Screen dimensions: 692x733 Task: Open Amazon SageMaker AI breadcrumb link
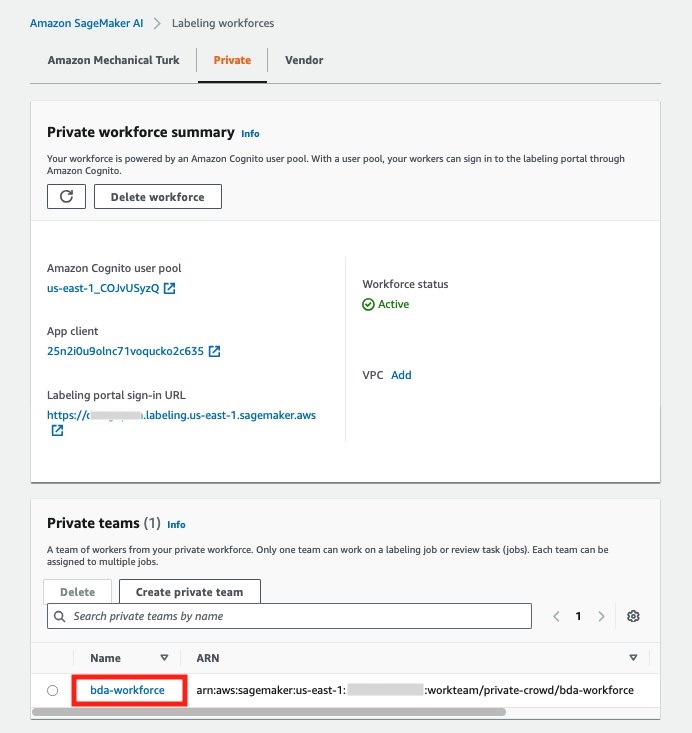point(86,23)
